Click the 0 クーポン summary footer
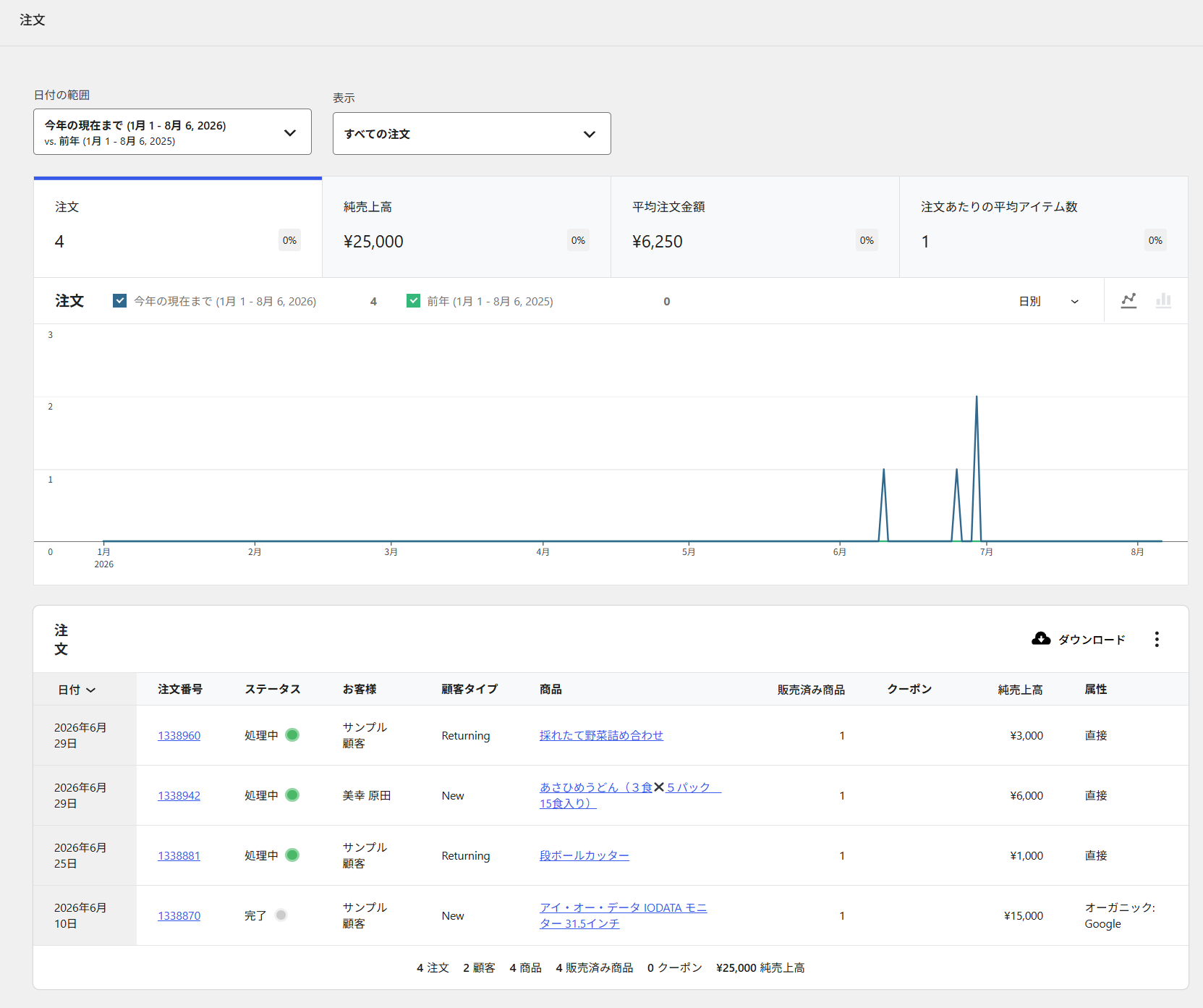The height and width of the screenshot is (1008, 1203). coord(674,967)
